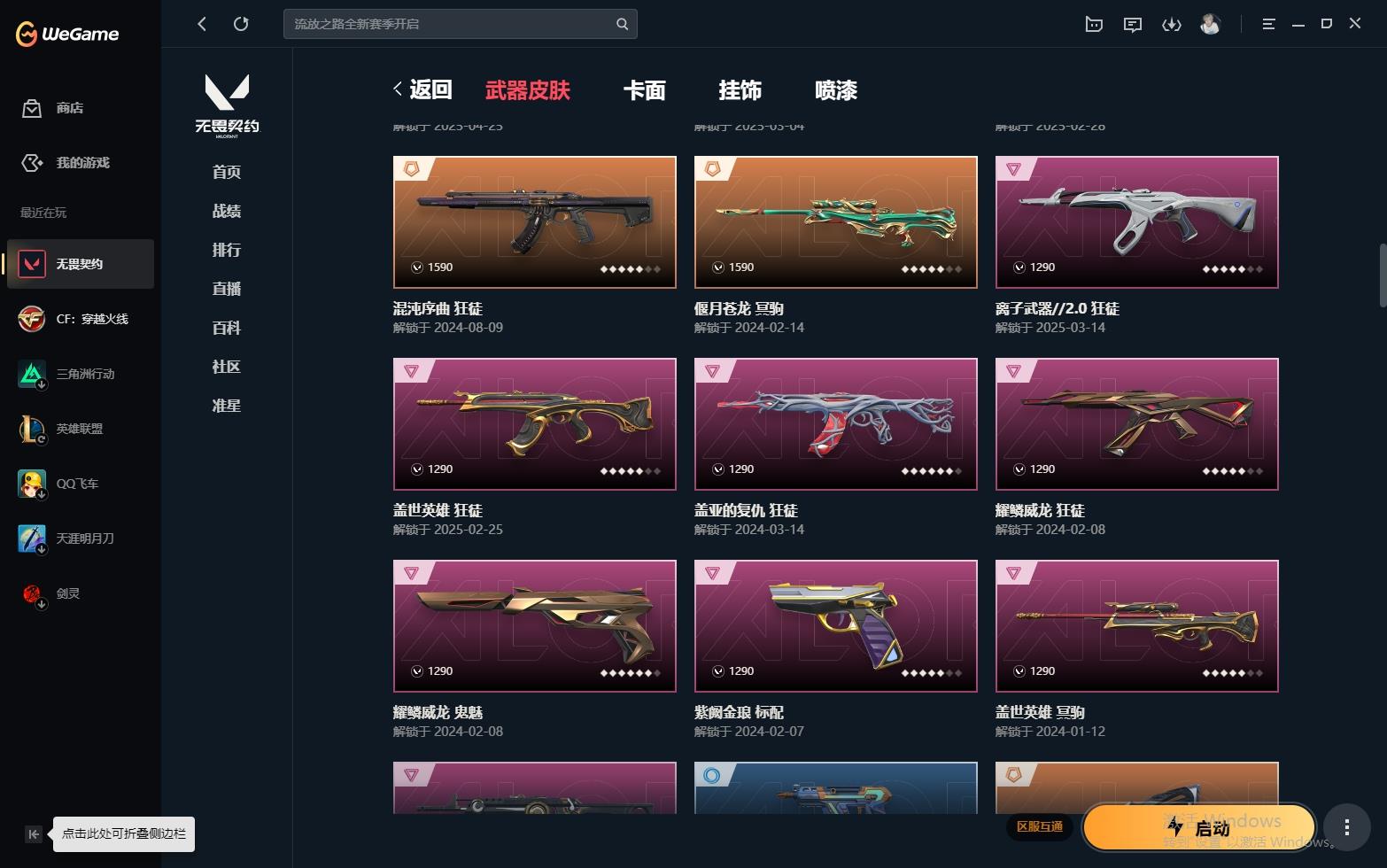Open the download manager icon
The width and height of the screenshot is (1387, 868).
[1171, 24]
